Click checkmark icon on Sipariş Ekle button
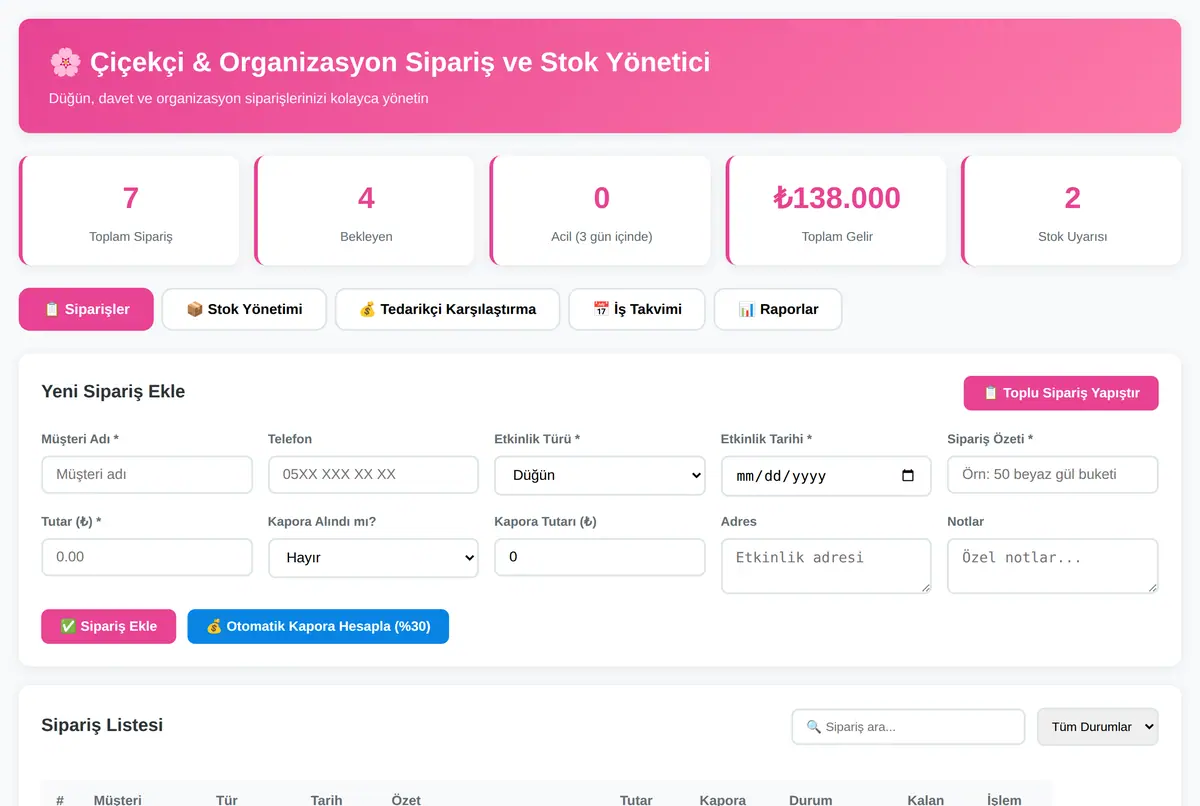Image resolution: width=1200 pixels, height=806 pixels. tap(68, 626)
